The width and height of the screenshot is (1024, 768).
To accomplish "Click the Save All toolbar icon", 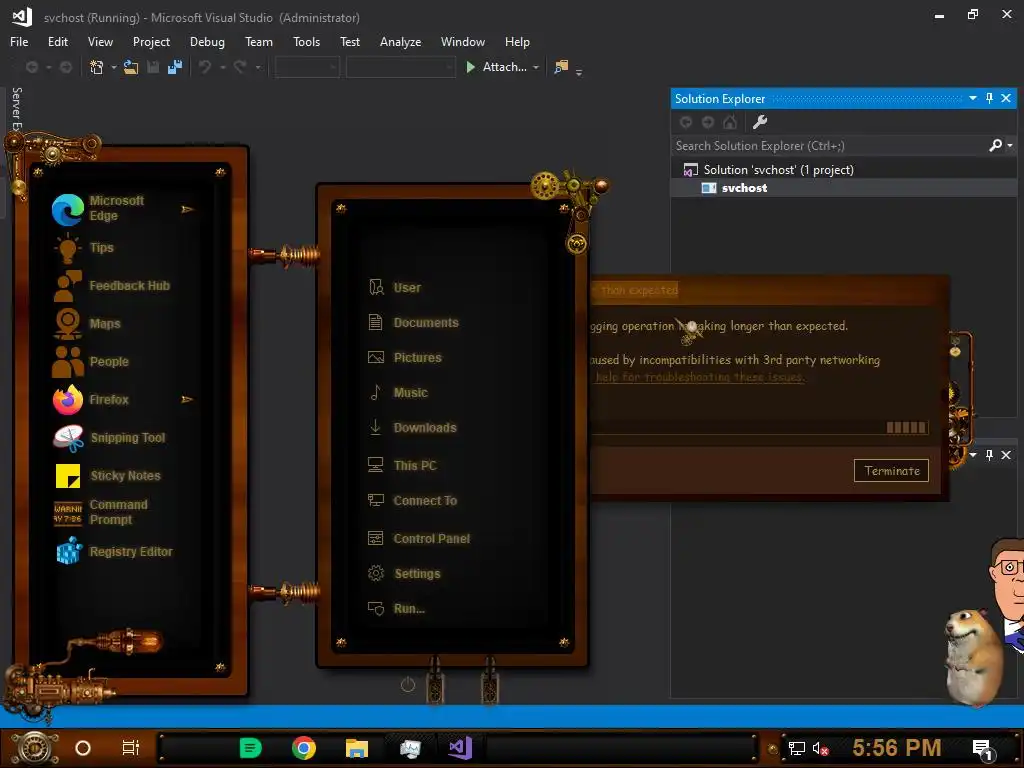I will coord(174,67).
